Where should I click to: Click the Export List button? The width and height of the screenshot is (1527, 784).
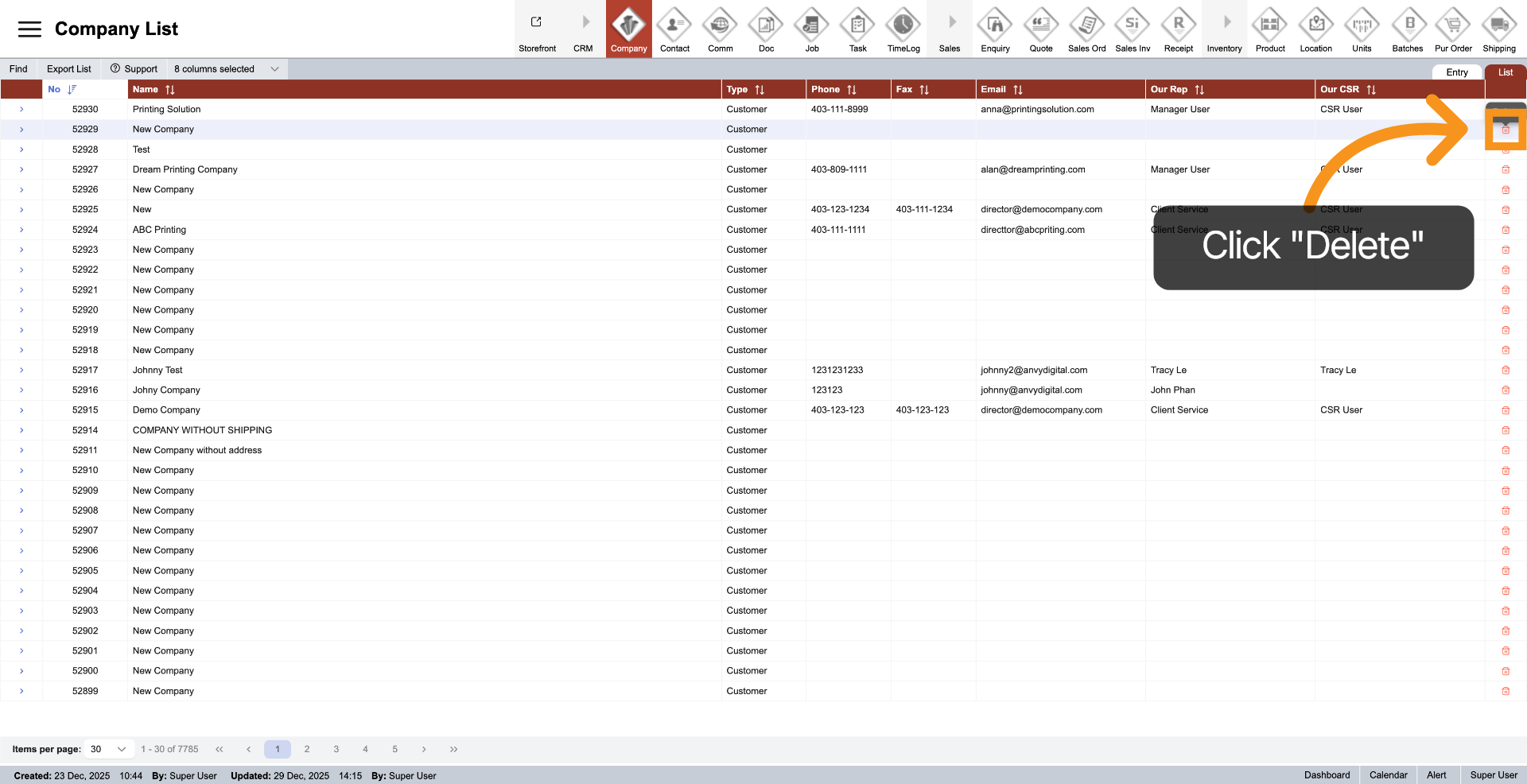(x=68, y=69)
